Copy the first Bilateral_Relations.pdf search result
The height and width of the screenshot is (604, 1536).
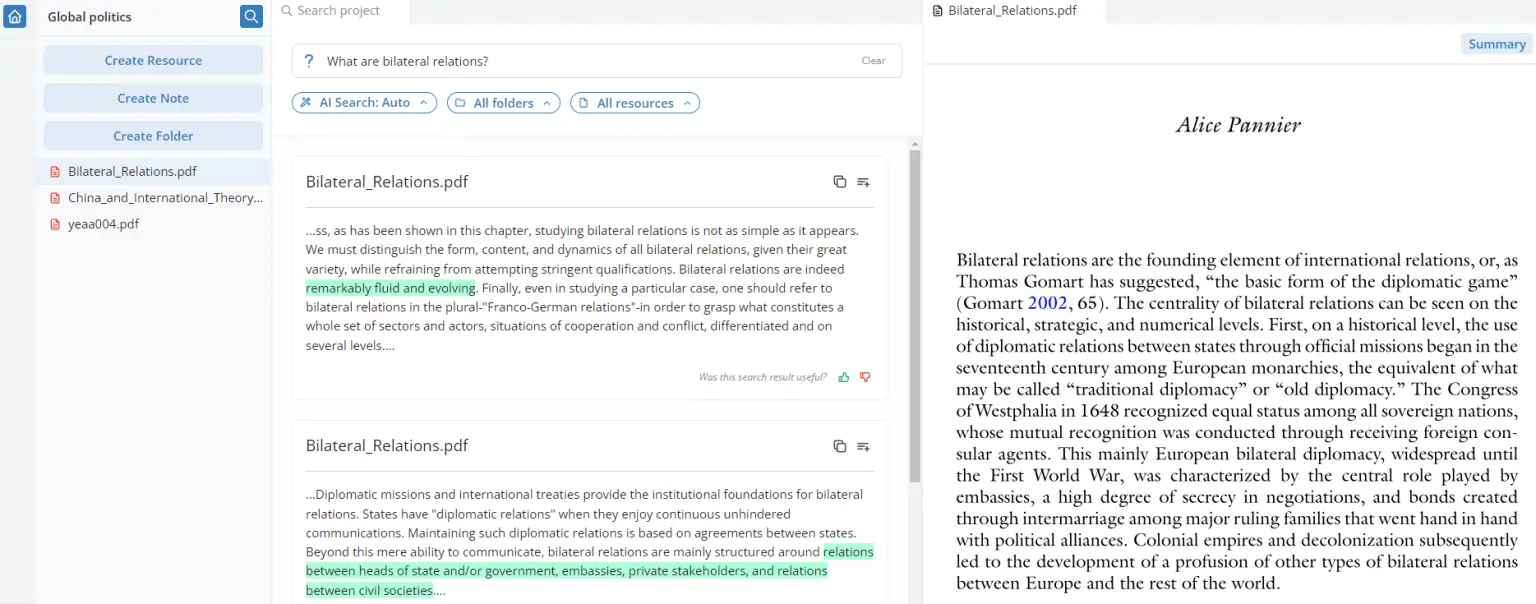click(x=839, y=182)
